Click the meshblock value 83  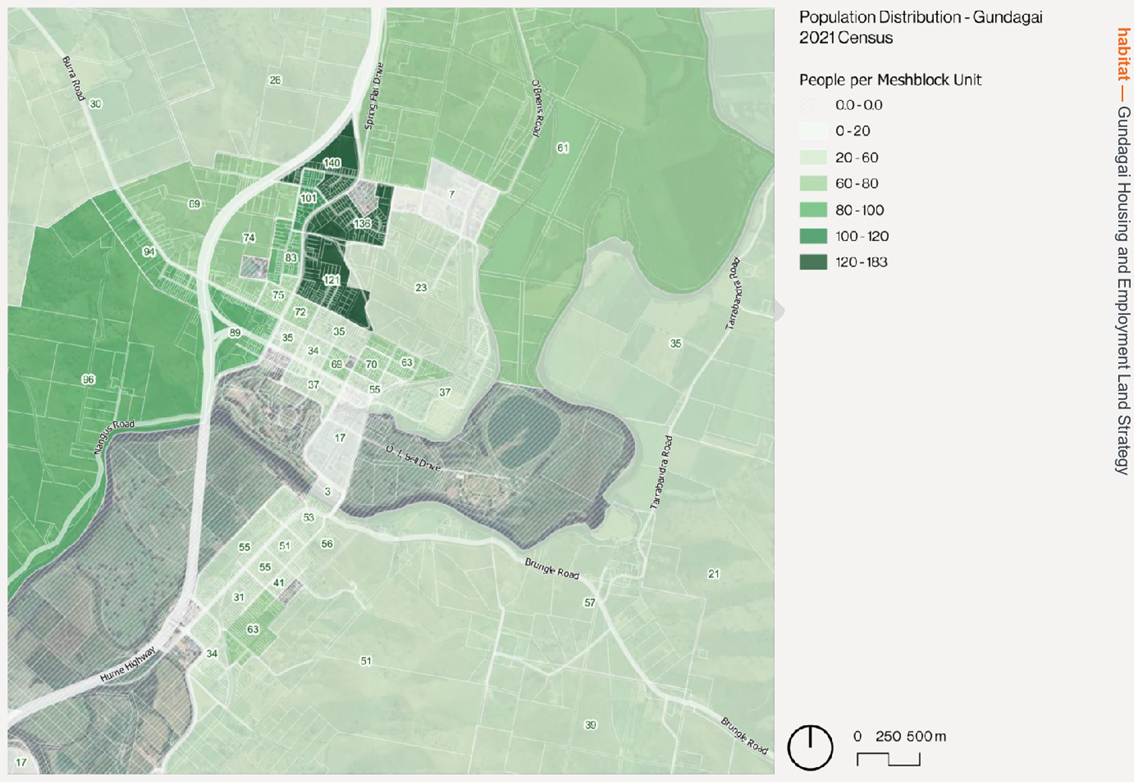(291, 258)
